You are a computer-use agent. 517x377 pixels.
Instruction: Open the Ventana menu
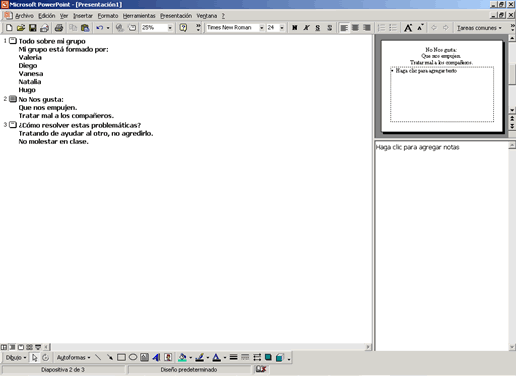pyautogui.click(x=206, y=16)
